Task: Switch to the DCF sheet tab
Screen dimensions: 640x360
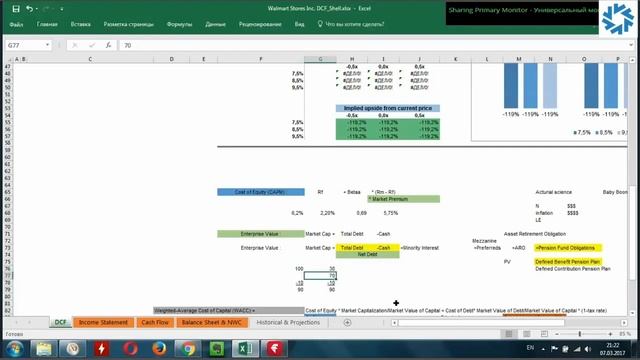Action: point(60,322)
